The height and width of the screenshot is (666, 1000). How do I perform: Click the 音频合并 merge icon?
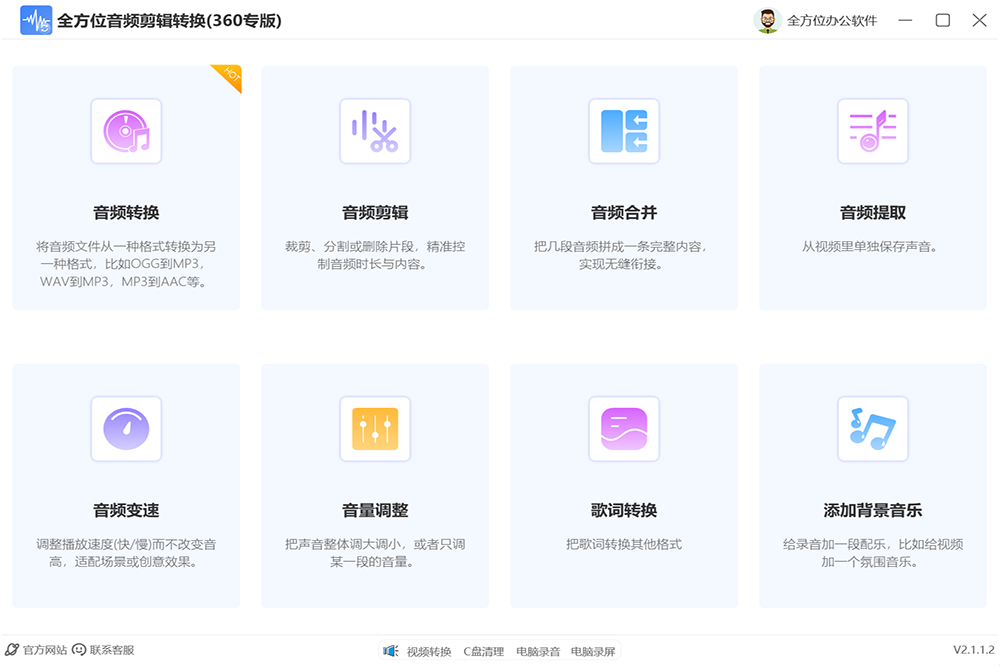click(x=624, y=131)
